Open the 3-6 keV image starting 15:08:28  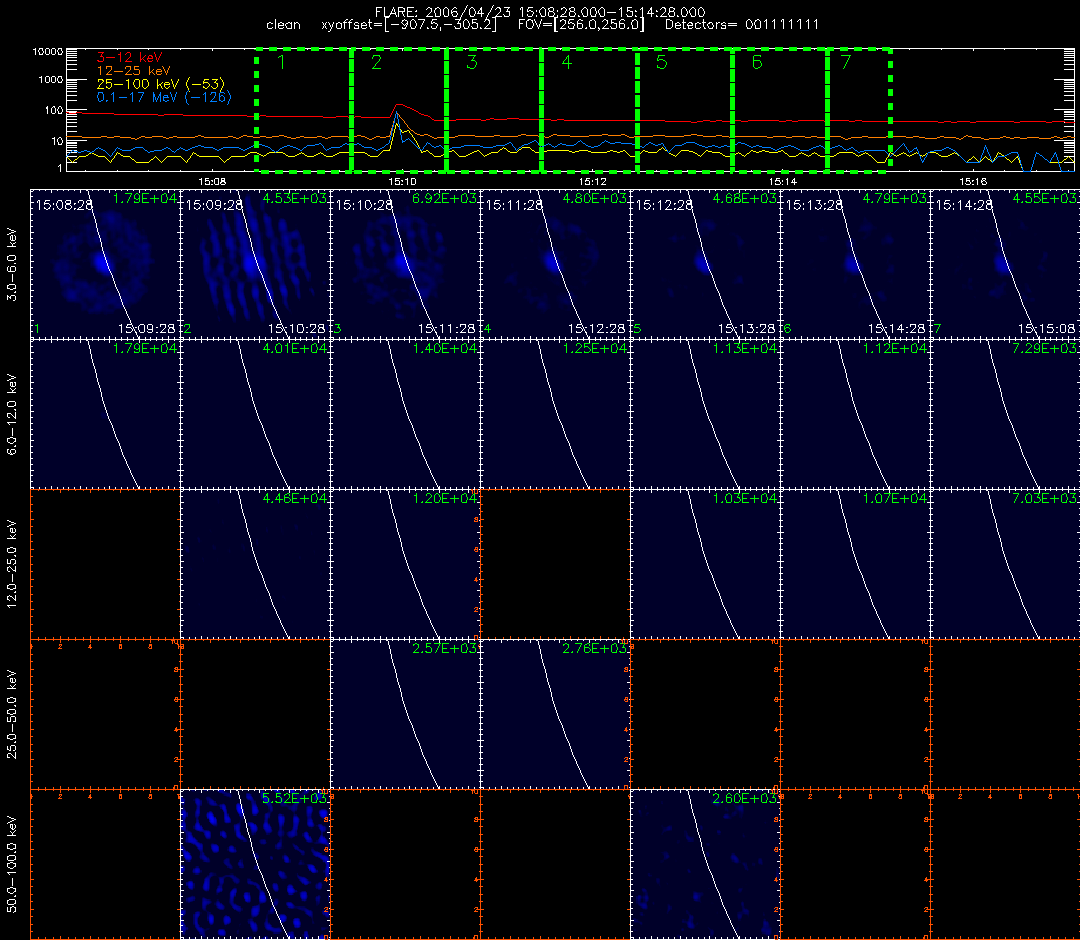(105, 264)
